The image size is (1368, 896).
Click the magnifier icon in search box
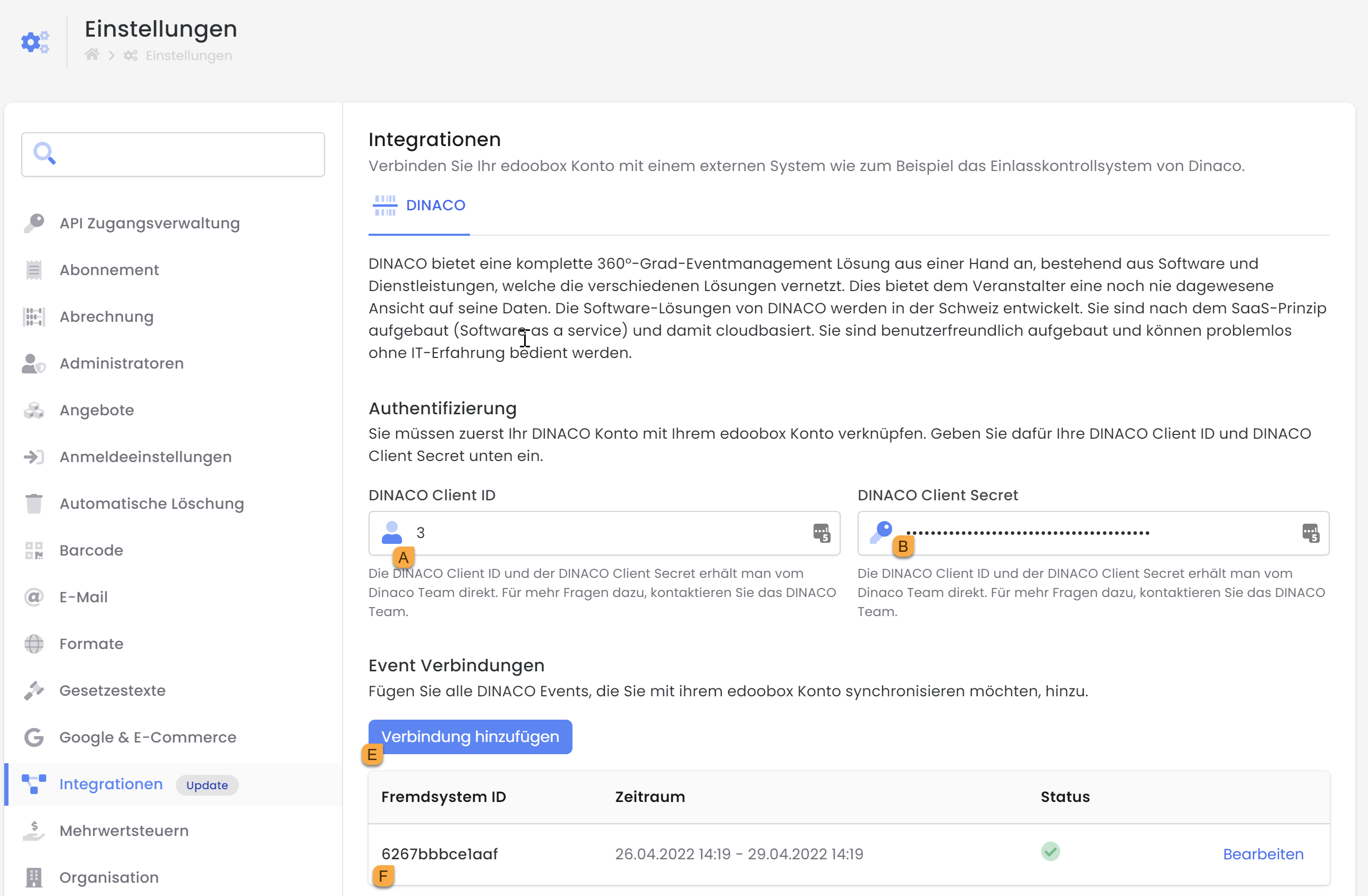(x=44, y=153)
